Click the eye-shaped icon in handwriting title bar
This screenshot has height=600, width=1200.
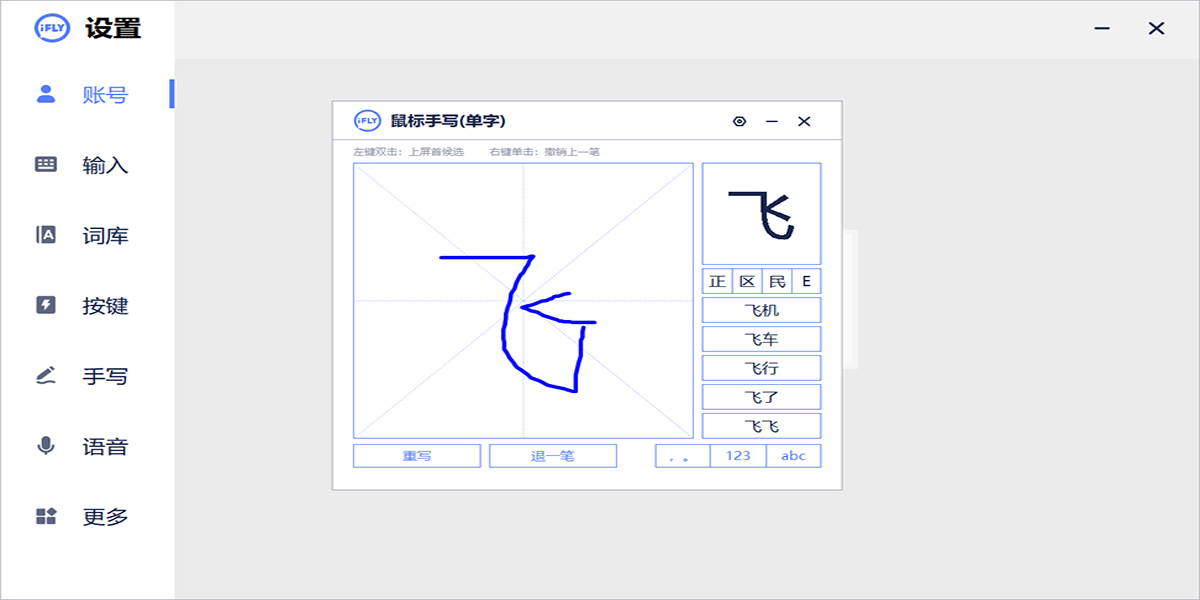coord(739,121)
